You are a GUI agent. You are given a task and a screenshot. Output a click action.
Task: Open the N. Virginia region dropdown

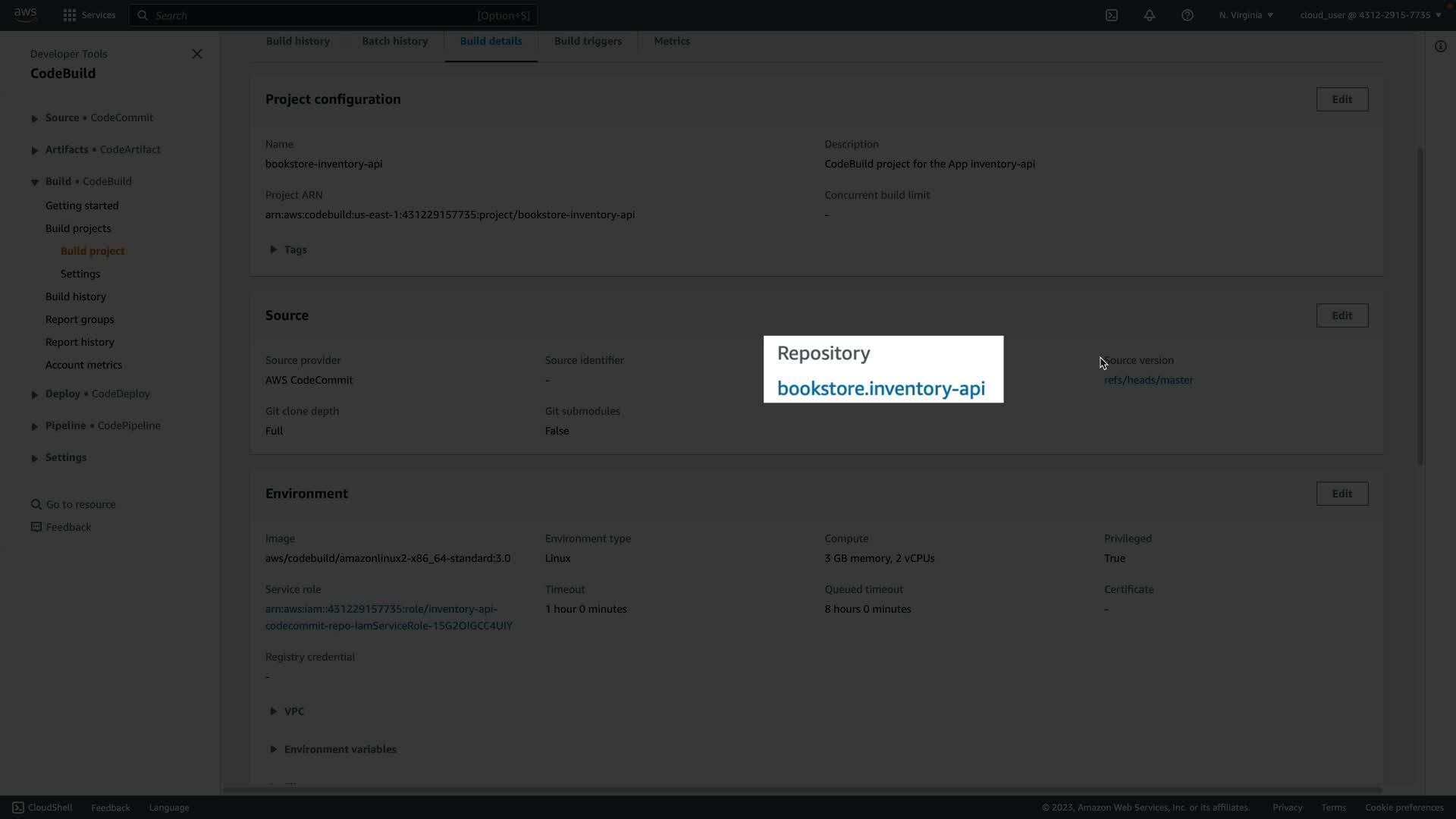1246,15
